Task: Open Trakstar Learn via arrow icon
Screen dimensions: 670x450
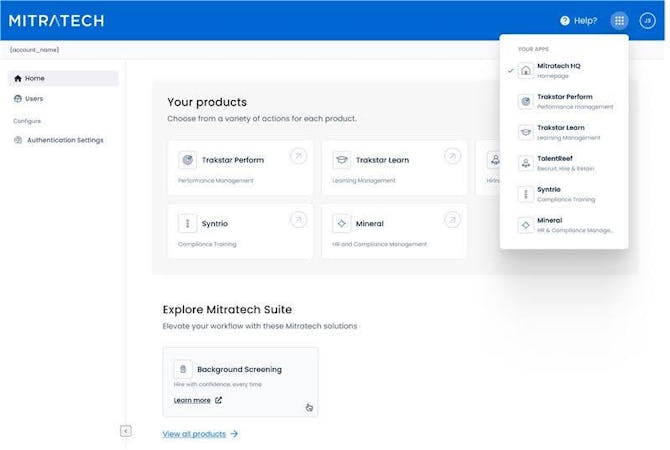Action: click(x=453, y=156)
